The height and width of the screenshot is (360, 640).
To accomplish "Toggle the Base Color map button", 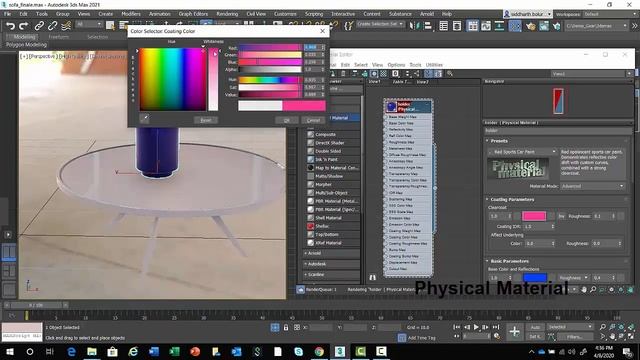I will click(x=551, y=278).
